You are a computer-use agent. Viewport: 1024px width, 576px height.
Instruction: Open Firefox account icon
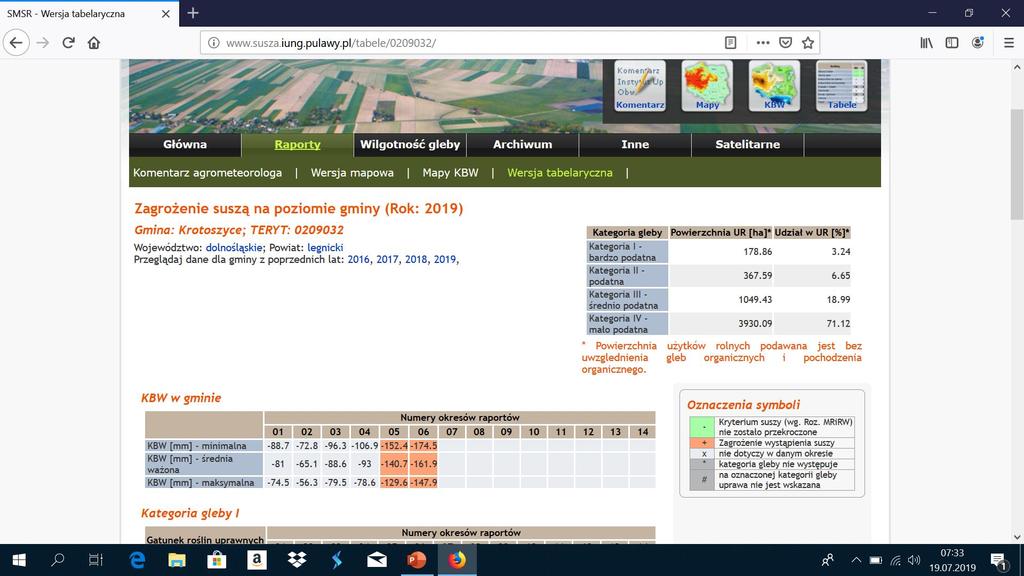pos(978,43)
